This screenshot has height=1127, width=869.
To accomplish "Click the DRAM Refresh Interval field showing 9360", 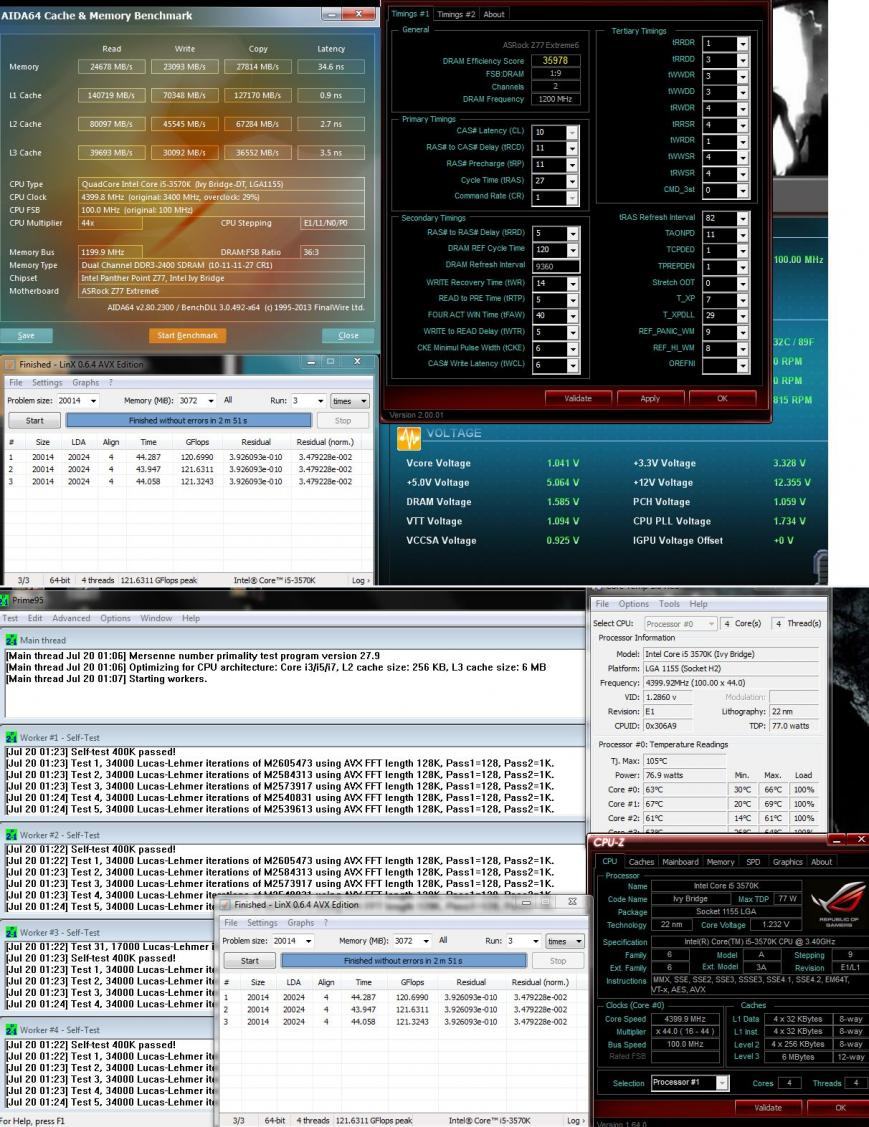I will click(556, 266).
